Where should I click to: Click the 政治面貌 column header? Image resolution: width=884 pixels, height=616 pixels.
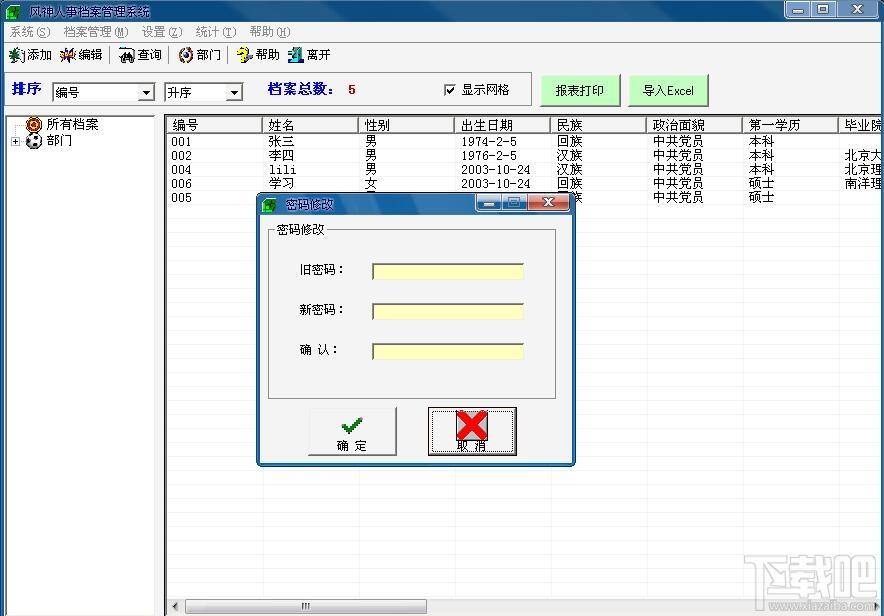coord(694,125)
